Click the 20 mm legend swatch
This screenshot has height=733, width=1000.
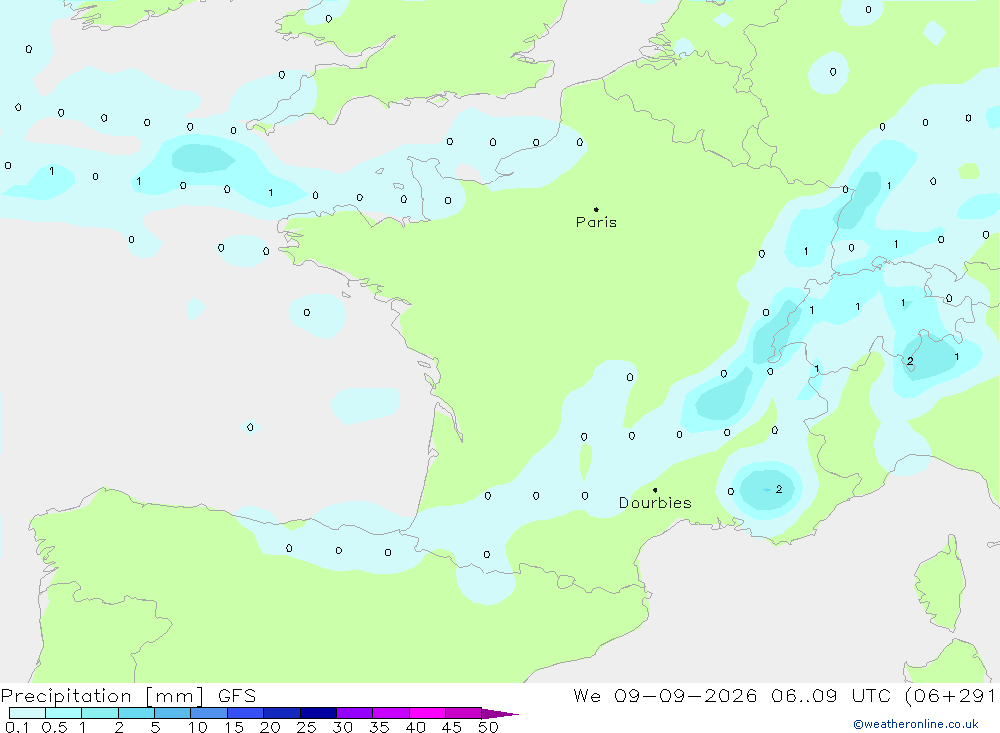[x=281, y=713]
